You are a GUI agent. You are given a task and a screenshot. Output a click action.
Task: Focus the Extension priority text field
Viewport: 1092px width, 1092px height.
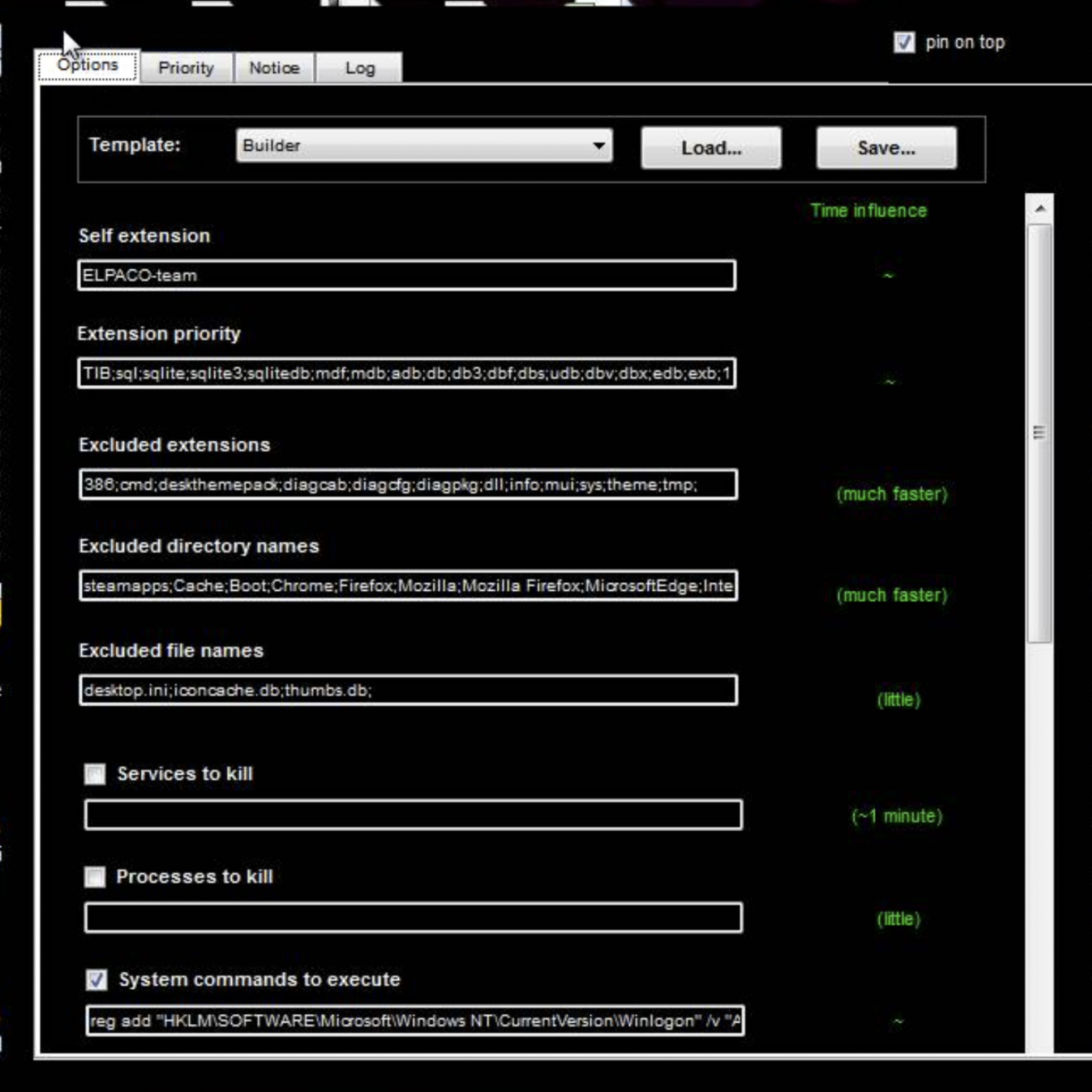click(x=406, y=373)
